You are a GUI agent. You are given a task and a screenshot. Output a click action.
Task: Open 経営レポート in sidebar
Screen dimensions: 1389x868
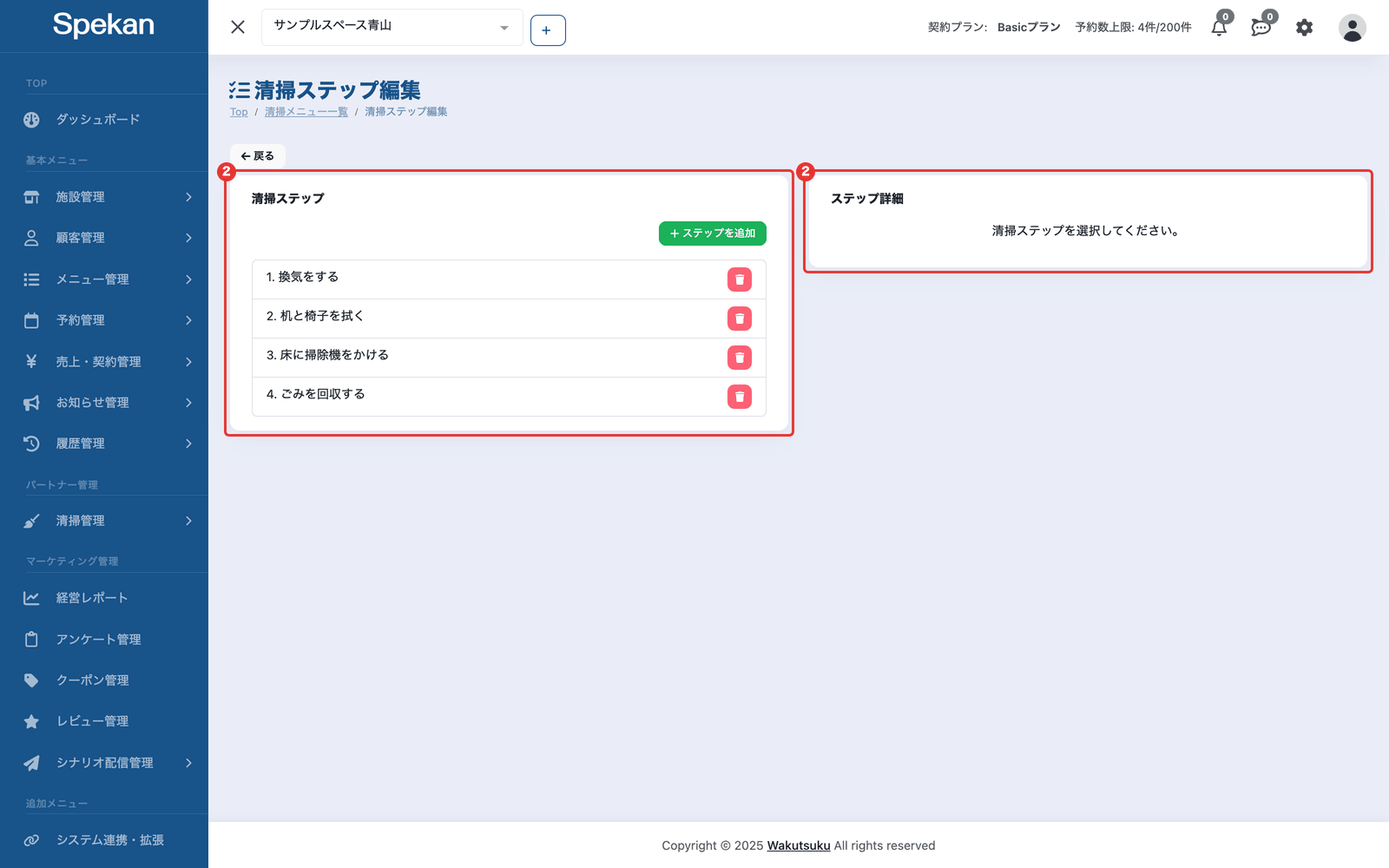pyautogui.click(x=104, y=598)
